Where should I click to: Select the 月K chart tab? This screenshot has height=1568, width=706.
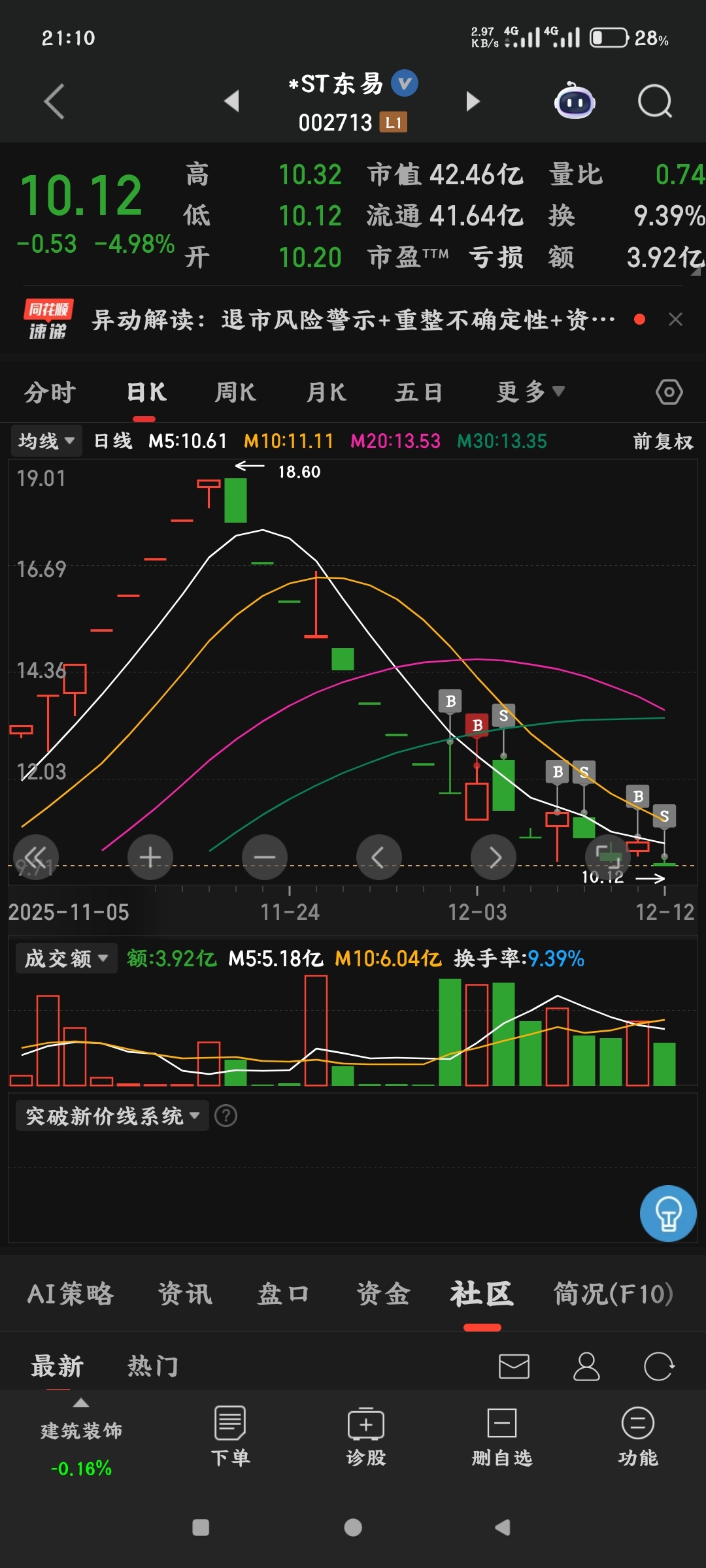click(x=326, y=393)
